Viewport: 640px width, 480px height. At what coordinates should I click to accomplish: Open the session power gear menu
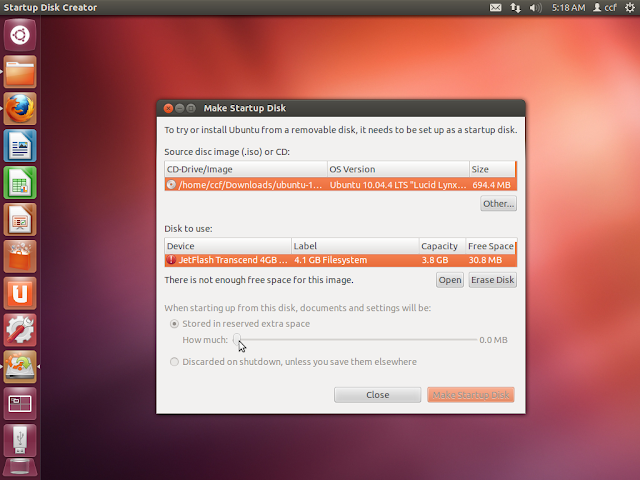pyautogui.click(x=630, y=8)
